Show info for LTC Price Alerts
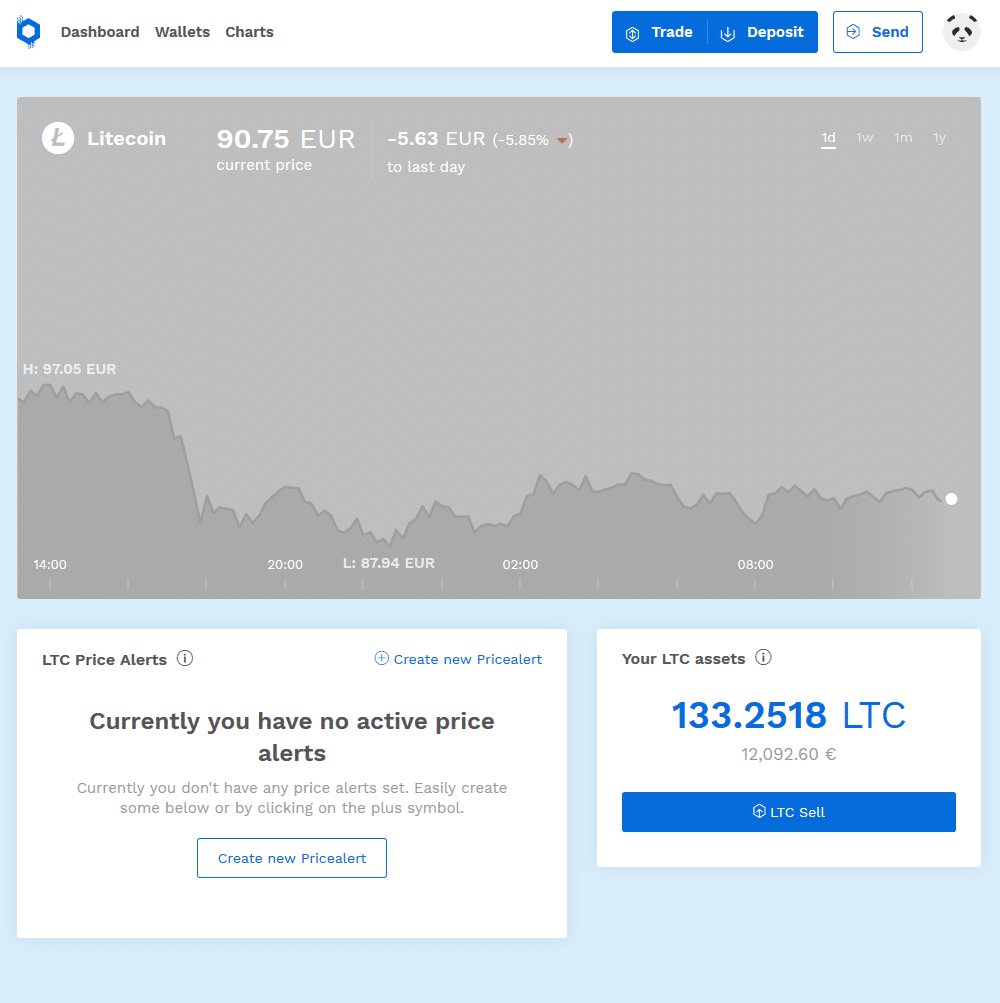The height and width of the screenshot is (1003, 1000). pos(185,658)
